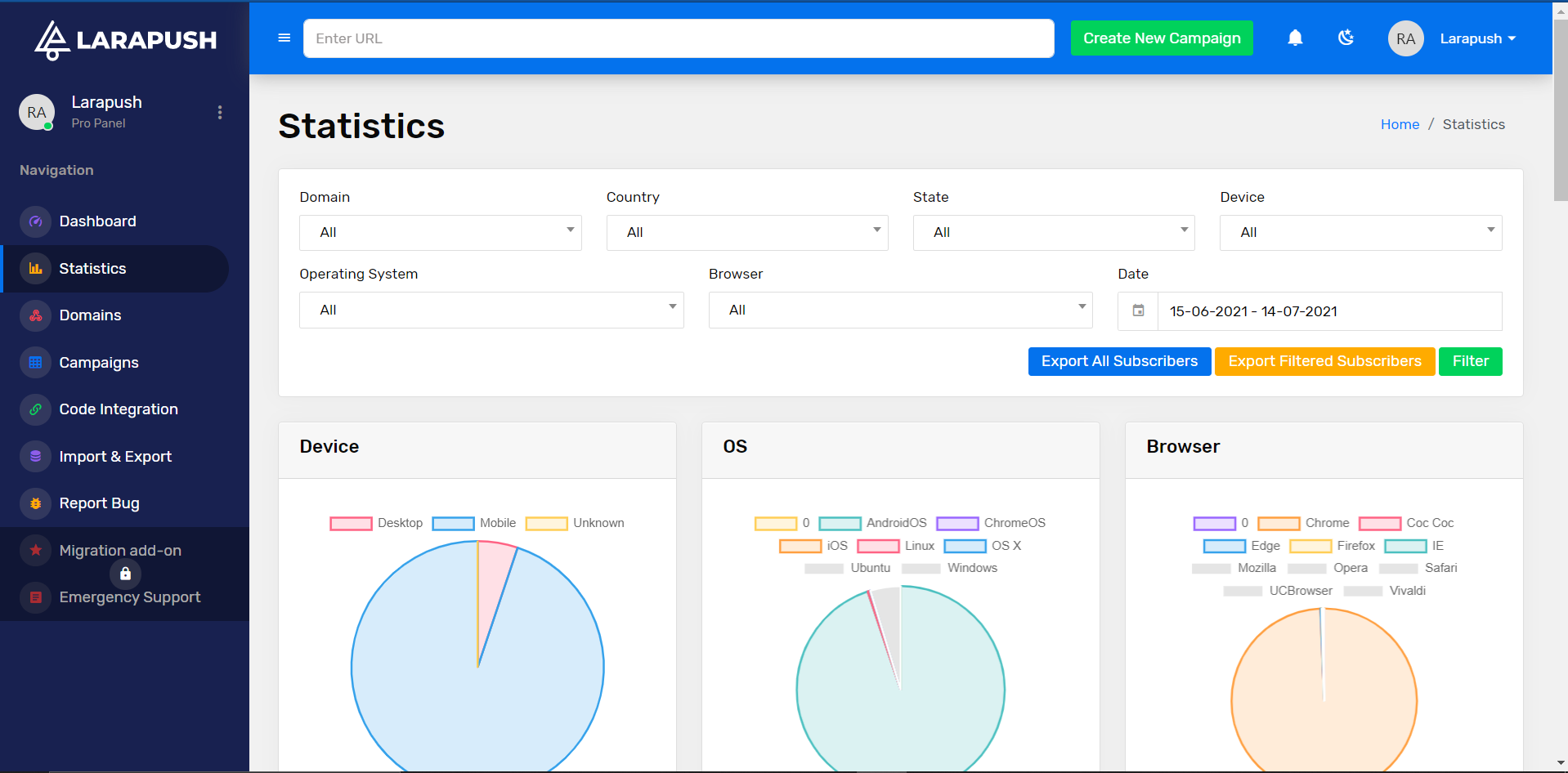Toggle iOS legend in OS chart
The height and width of the screenshot is (773, 1568).
(x=813, y=546)
